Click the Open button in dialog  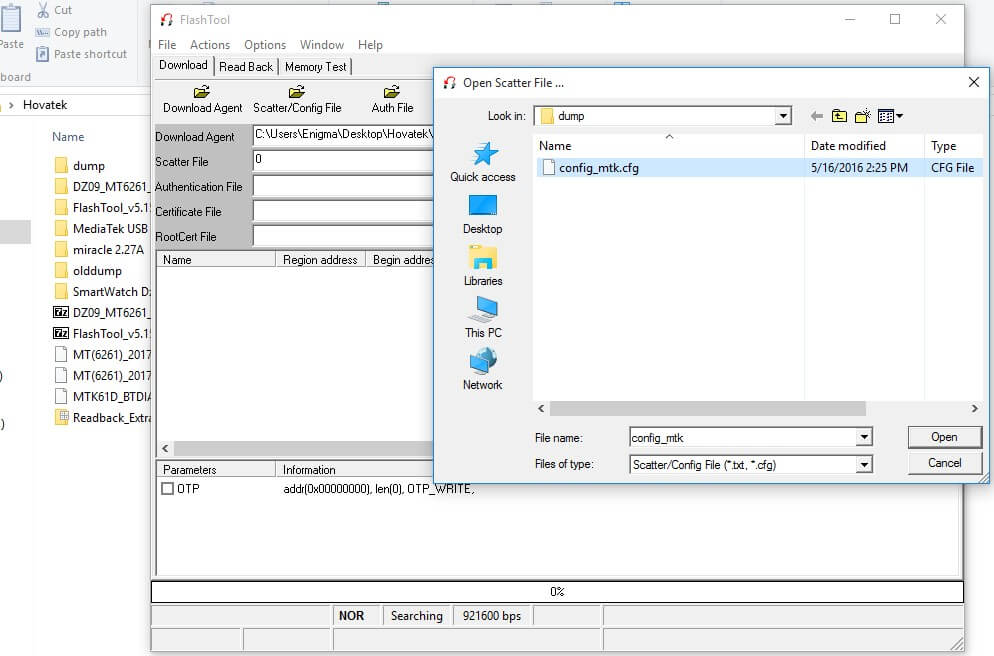(x=945, y=437)
